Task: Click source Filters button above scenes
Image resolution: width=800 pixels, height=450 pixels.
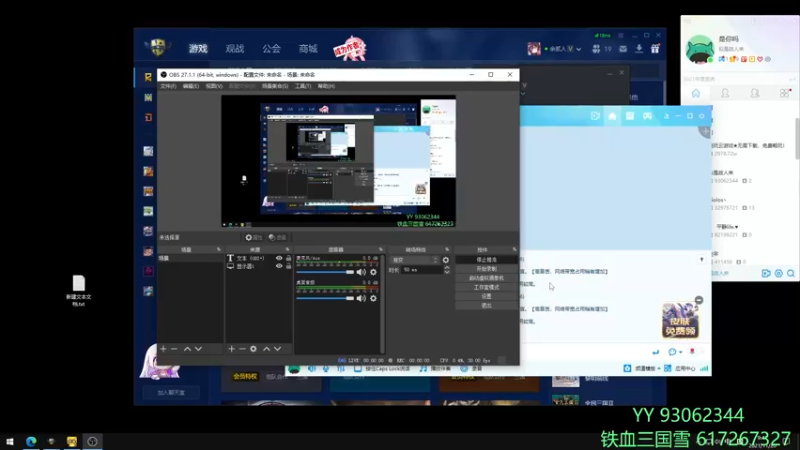Action: coord(278,237)
